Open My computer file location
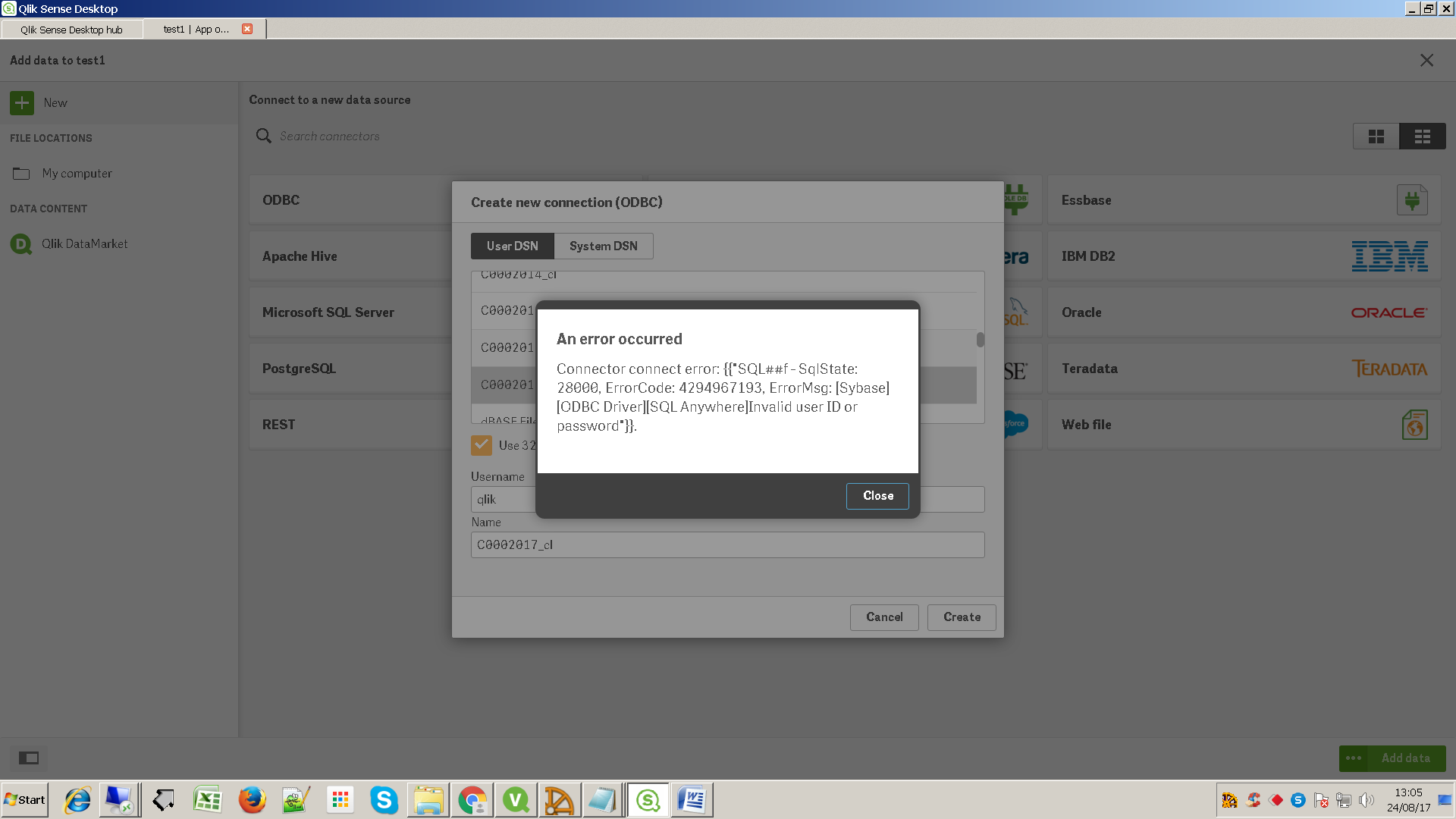The image size is (1456, 819). click(x=77, y=174)
